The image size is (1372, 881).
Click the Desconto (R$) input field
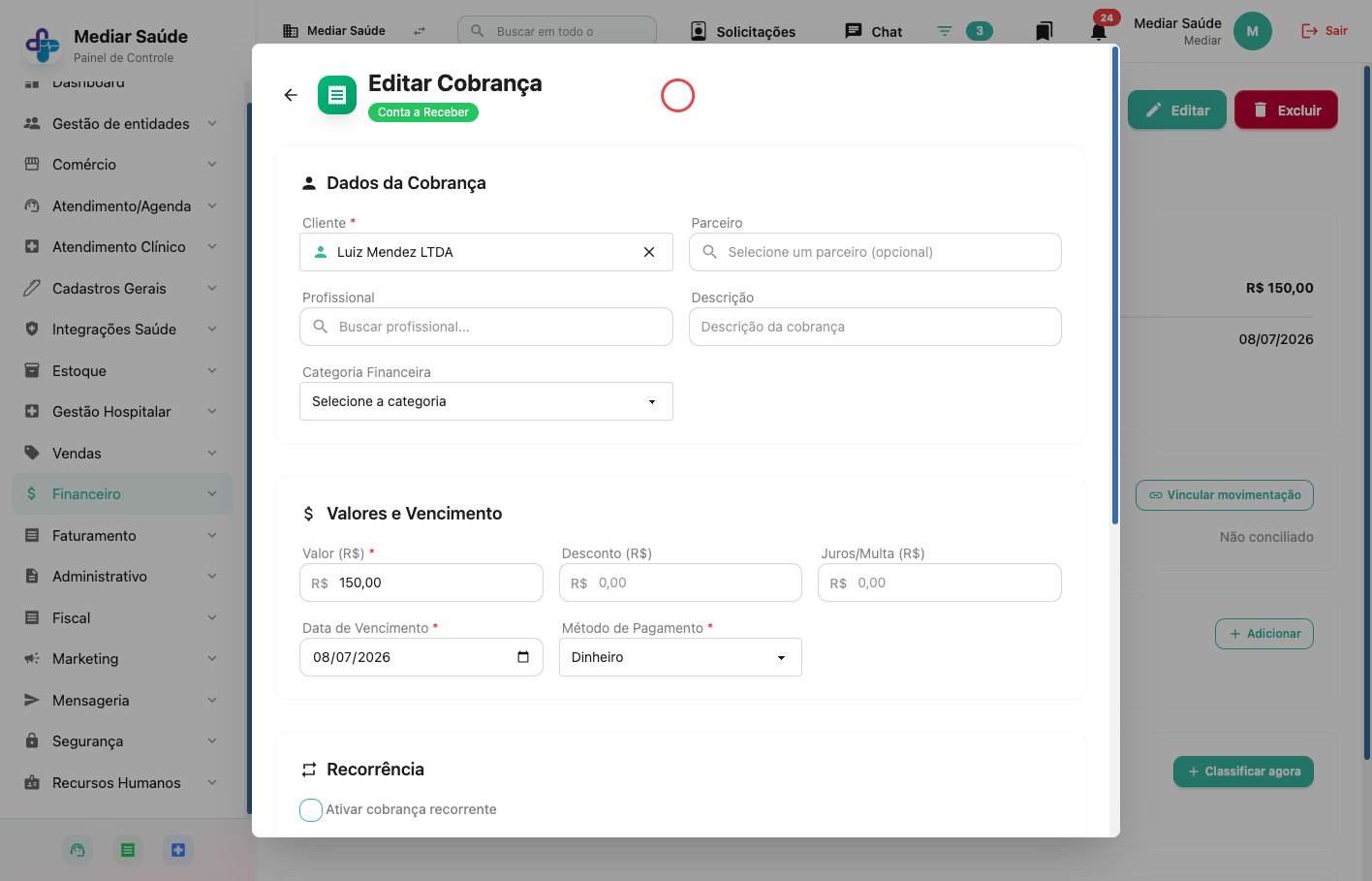(680, 582)
